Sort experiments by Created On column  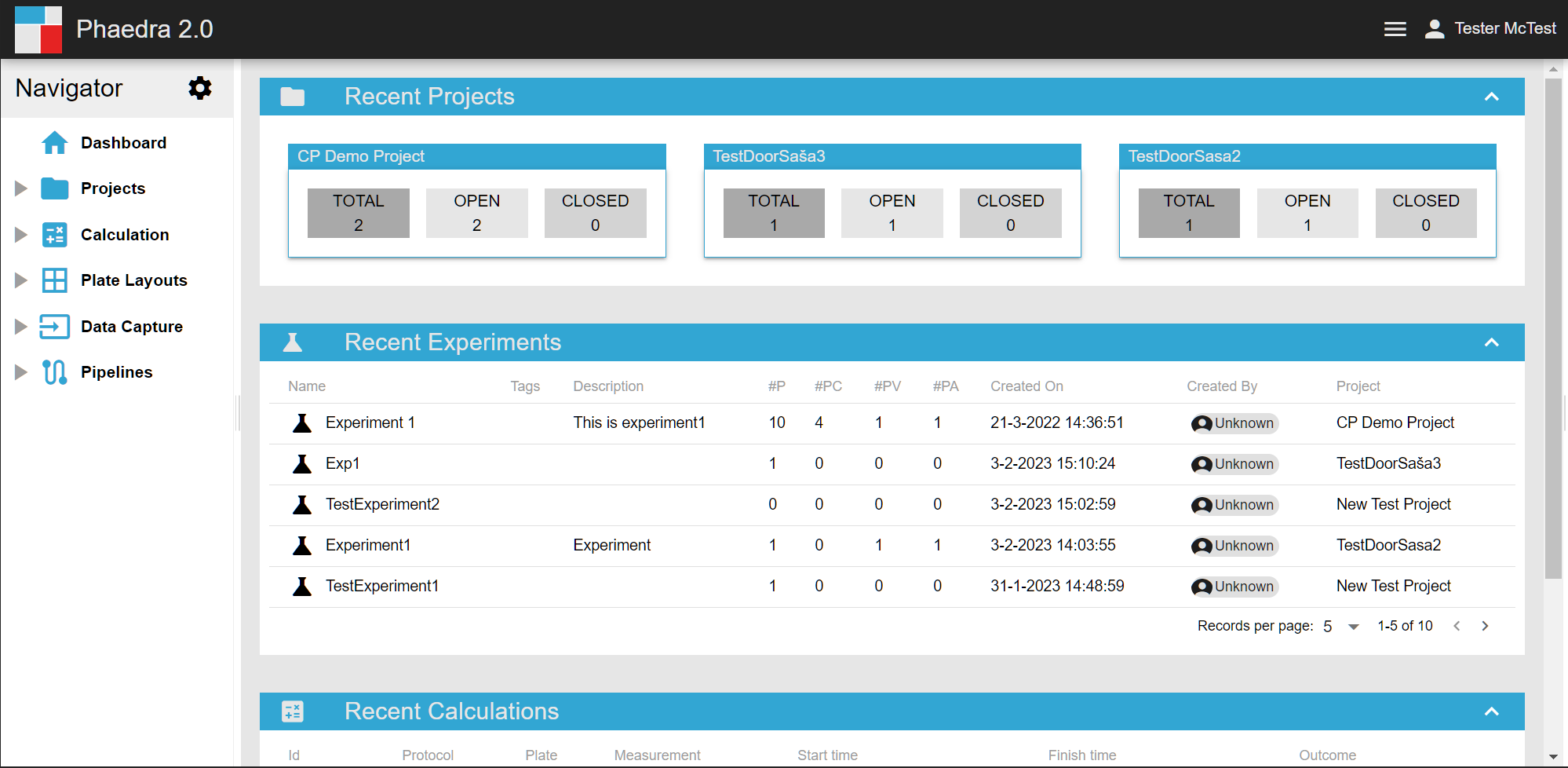(x=1026, y=386)
